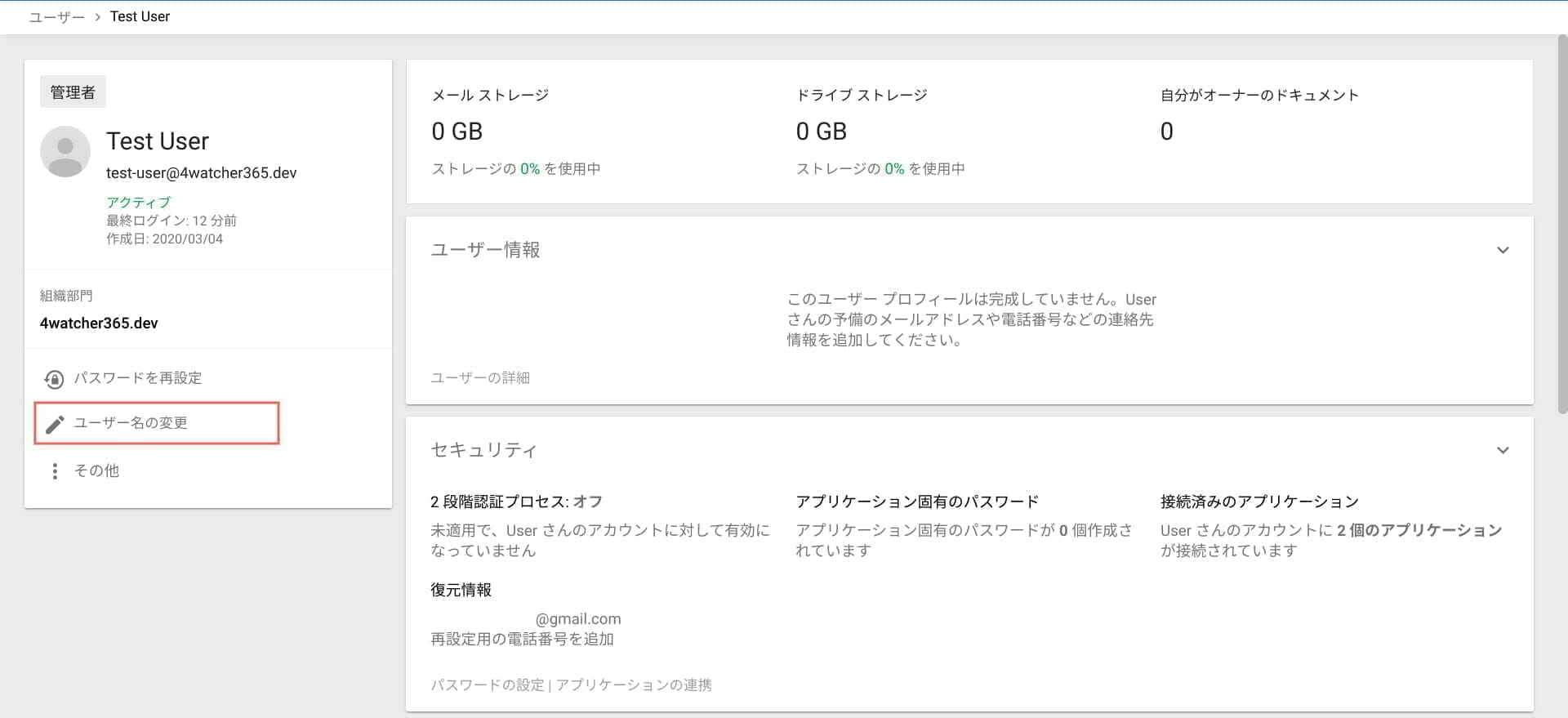1568x718 pixels.
Task: Click email test-user@4watcher365.dev
Action: click(201, 173)
